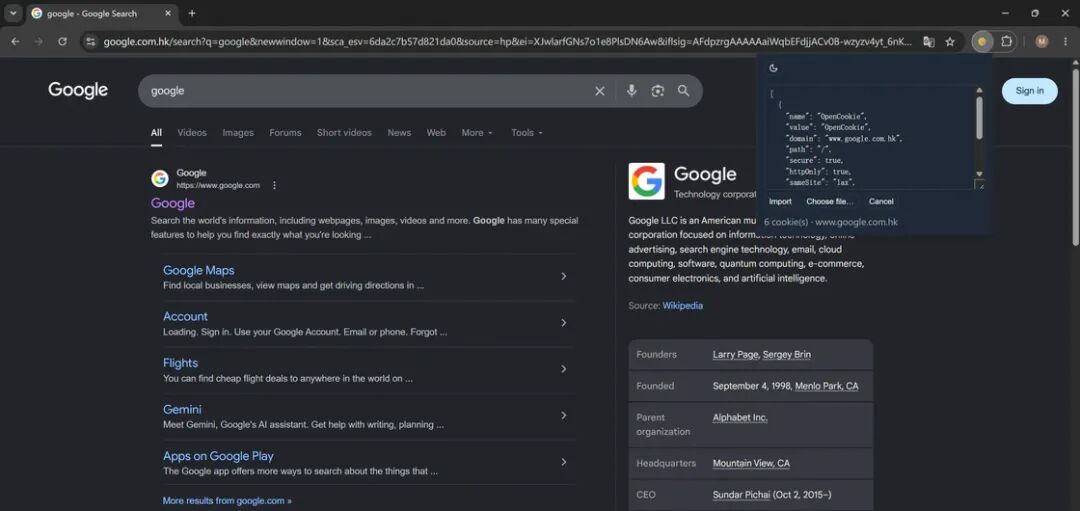This screenshot has width=1080, height=511.
Task: Expand Flights row chevron
Action: (x=563, y=369)
